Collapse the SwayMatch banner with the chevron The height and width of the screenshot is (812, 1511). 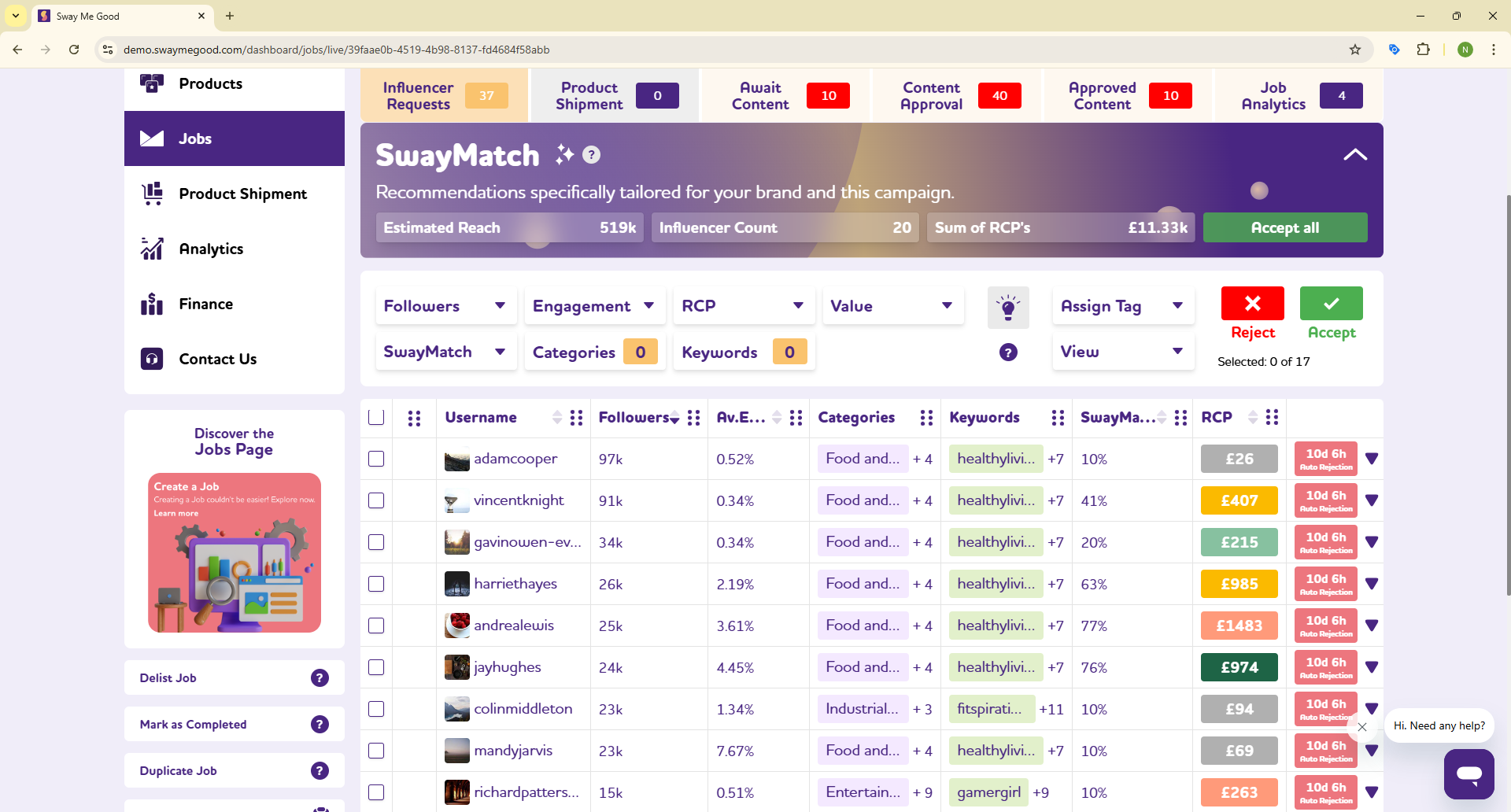pyautogui.click(x=1355, y=154)
